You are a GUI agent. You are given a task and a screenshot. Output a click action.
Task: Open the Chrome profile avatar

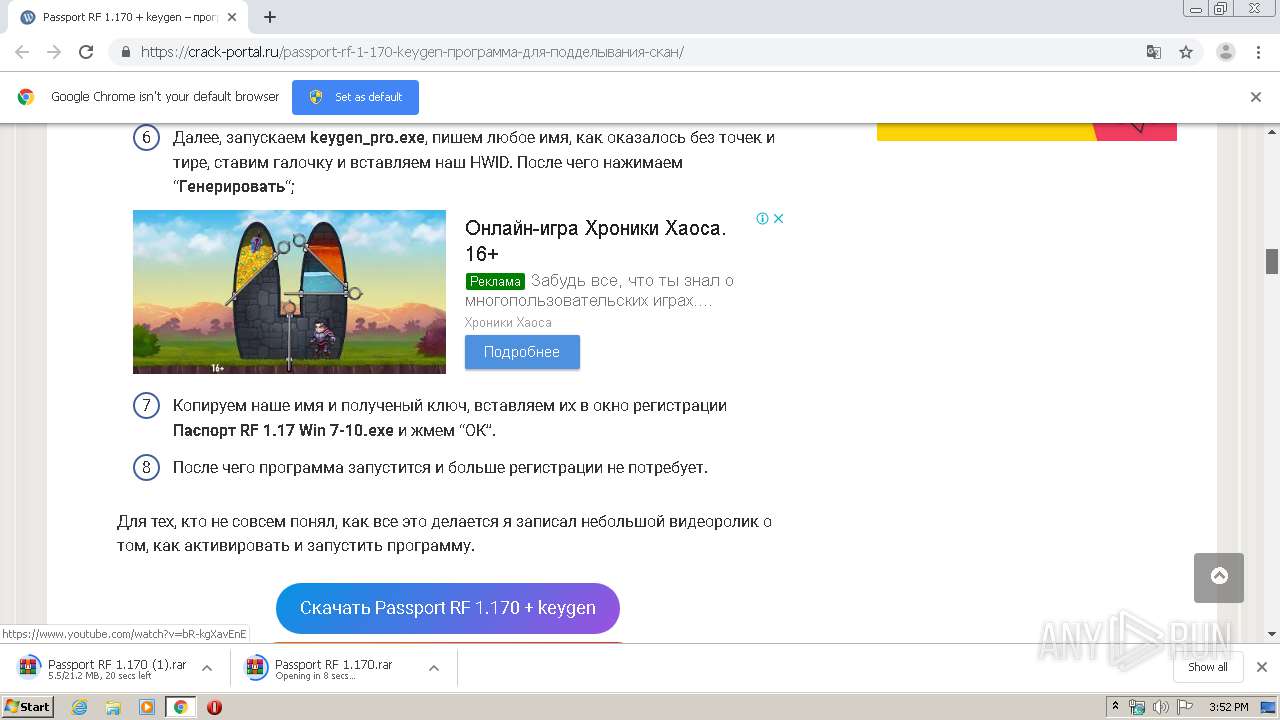pos(1225,52)
